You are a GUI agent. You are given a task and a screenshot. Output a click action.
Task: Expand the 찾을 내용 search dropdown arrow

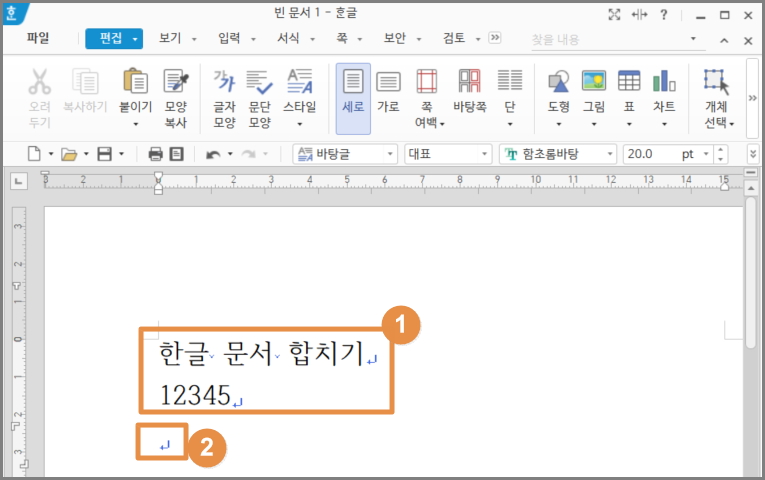693,39
